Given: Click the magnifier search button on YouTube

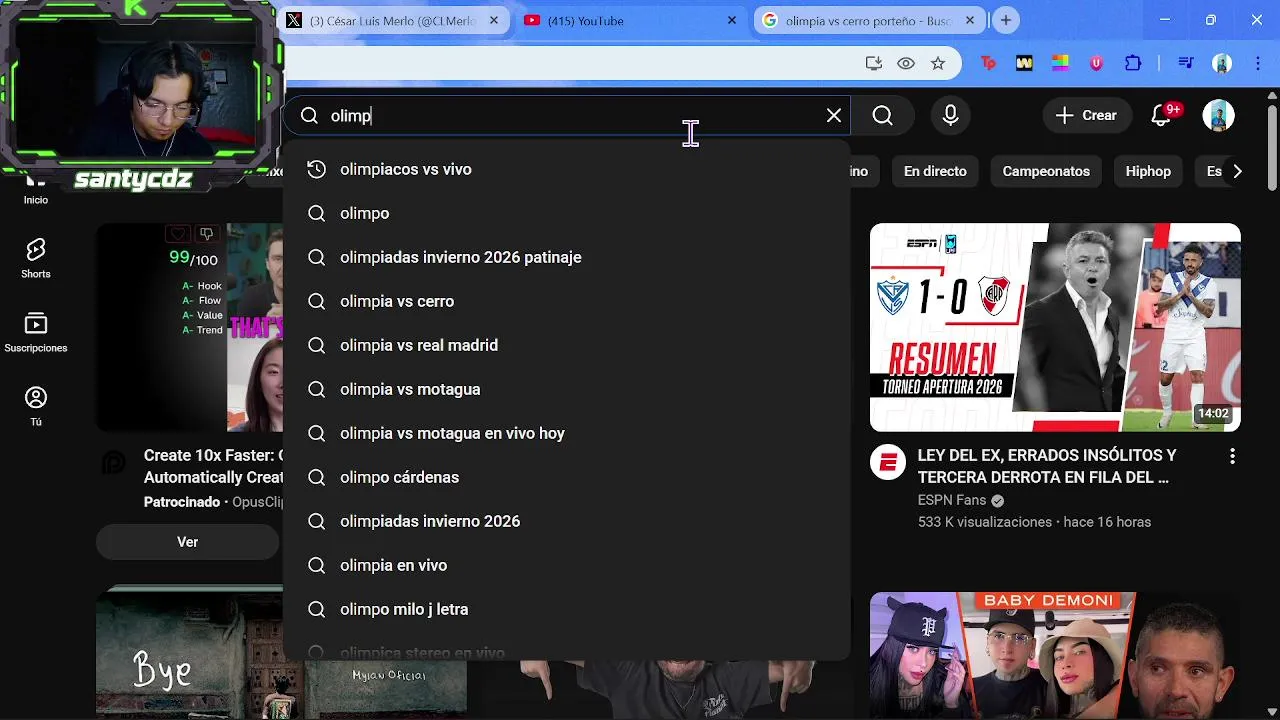Looking at the screenshot, I should click(882, 116).
